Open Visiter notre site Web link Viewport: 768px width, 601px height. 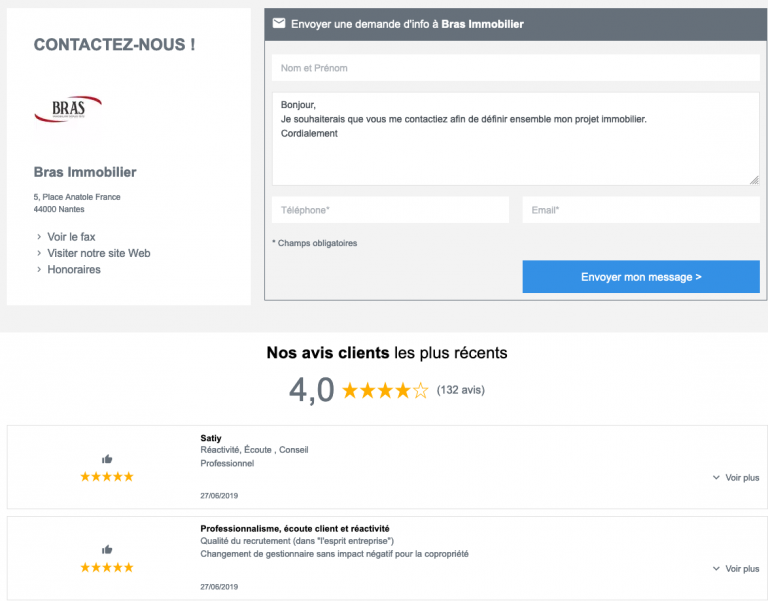pos(98,253)
